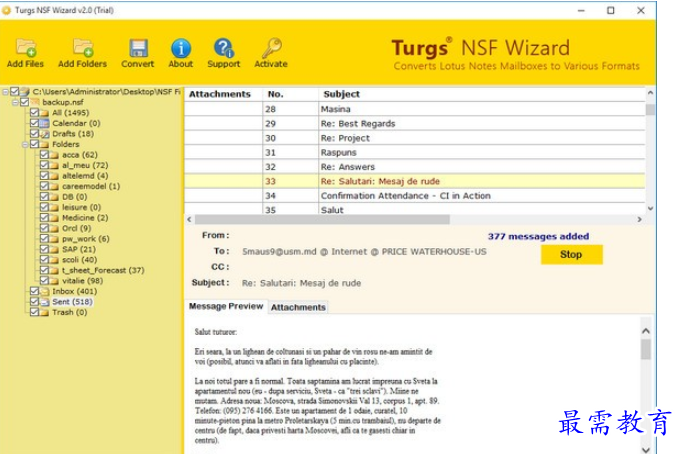Image resolution: width=680 pixels, height=454 pixels.
Task: Select the t_sheet_Forecast (37) folder
Action: [103, 270]
